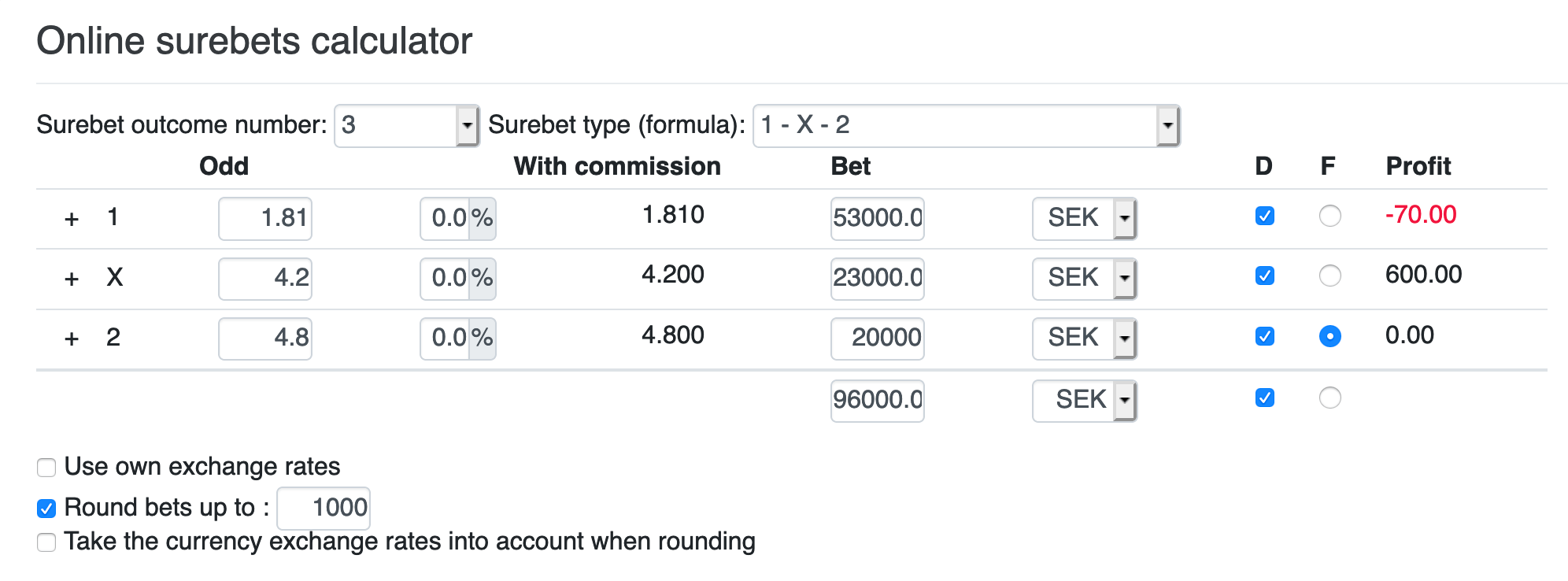Open the SEK currency dropdown for outcome 1
This screenshot has height=581, width=1568.
tap(1126, 218)
